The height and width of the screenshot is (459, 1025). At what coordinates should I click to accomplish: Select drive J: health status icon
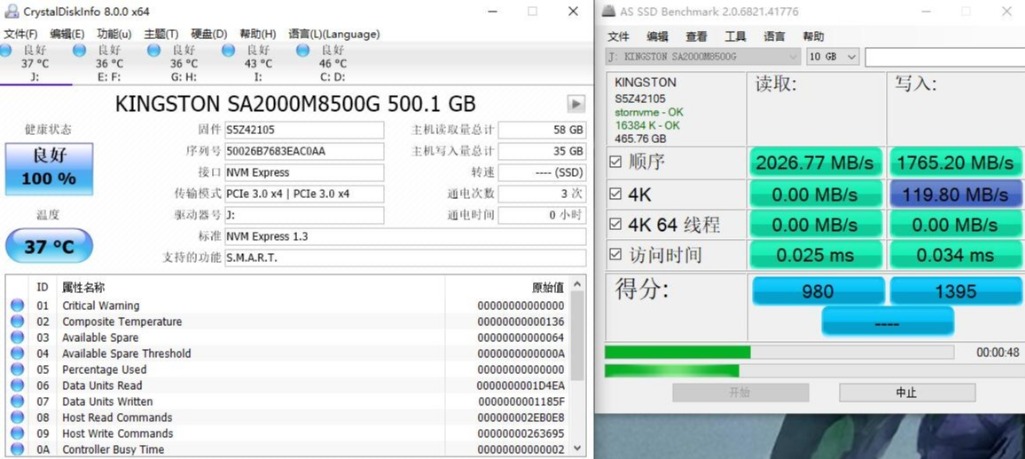tap(5, 50)
